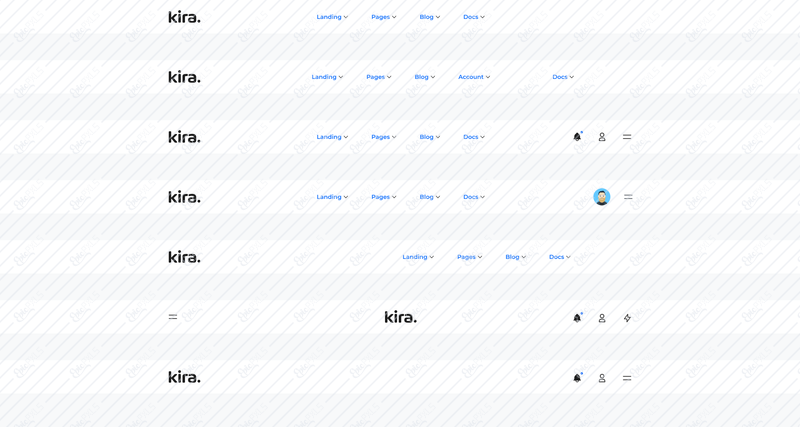800x427 pixels.
Task: Expand Blog dropdown in the topmost navbar
Action: point(430,17)
